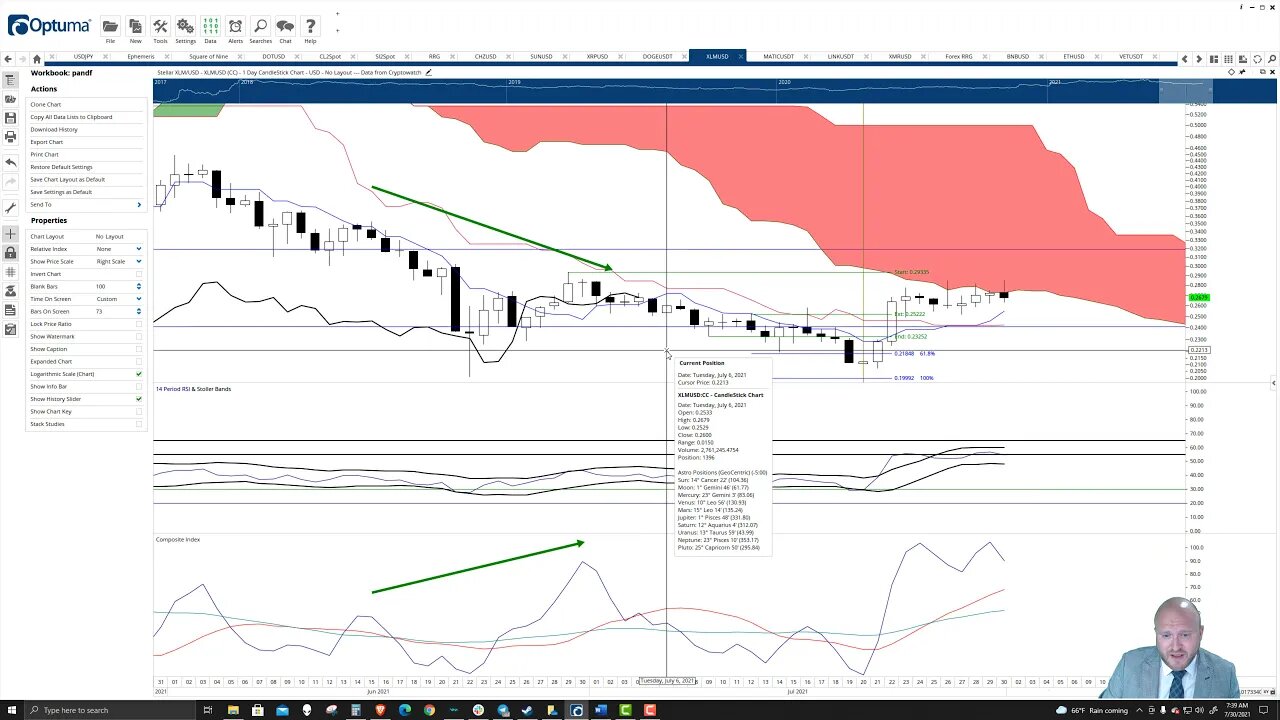Image resolution: width=1280 pixels, height=720 pixels.
Task: Click Restore Default Settings
Action: click(x=61, y=167)
